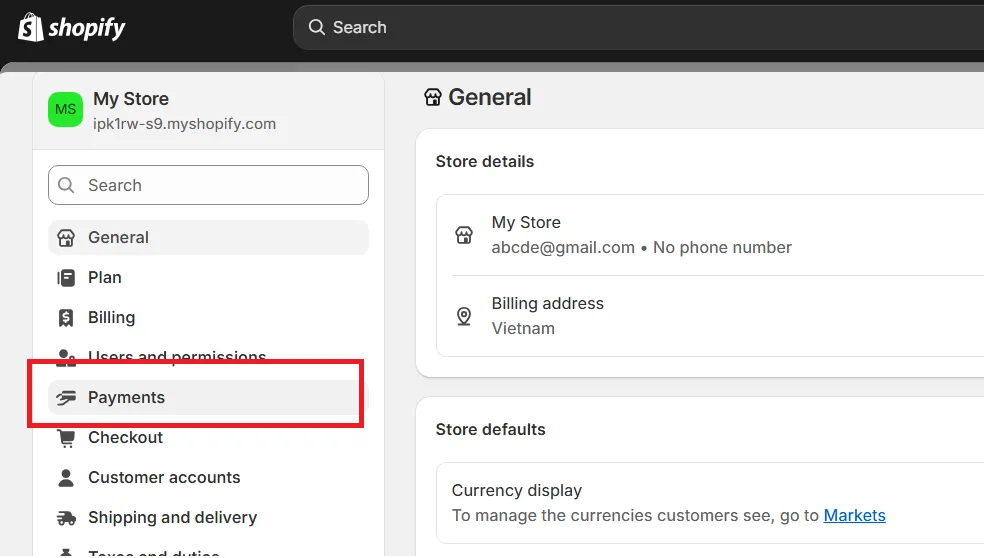Open the Billing settings page
984x558 pixels.
[x=208, y=318]
